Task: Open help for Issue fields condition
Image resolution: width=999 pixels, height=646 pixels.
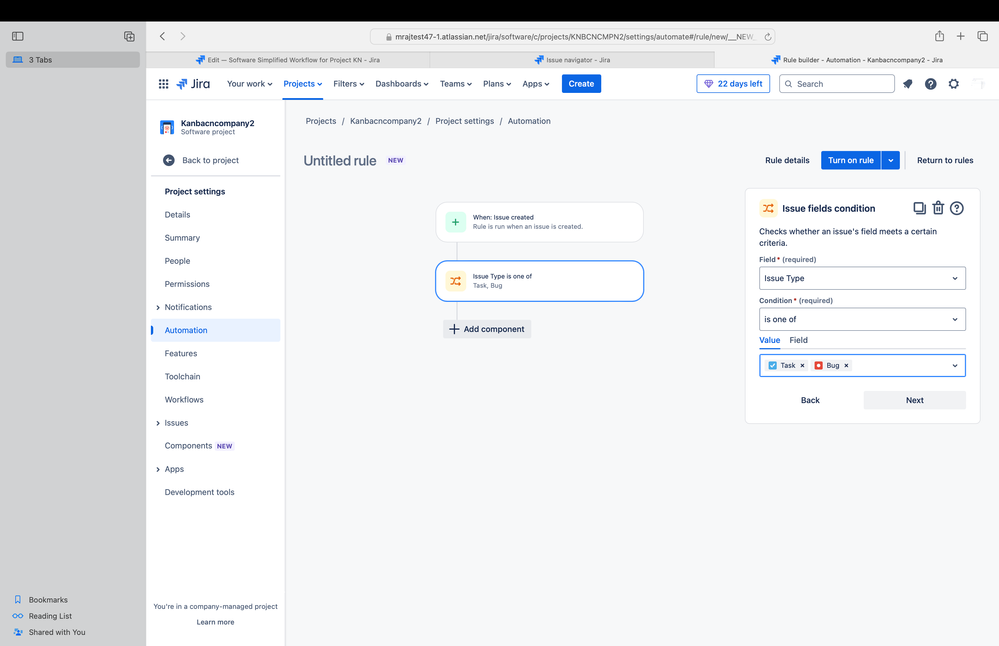Action: [x=957, y=208]
